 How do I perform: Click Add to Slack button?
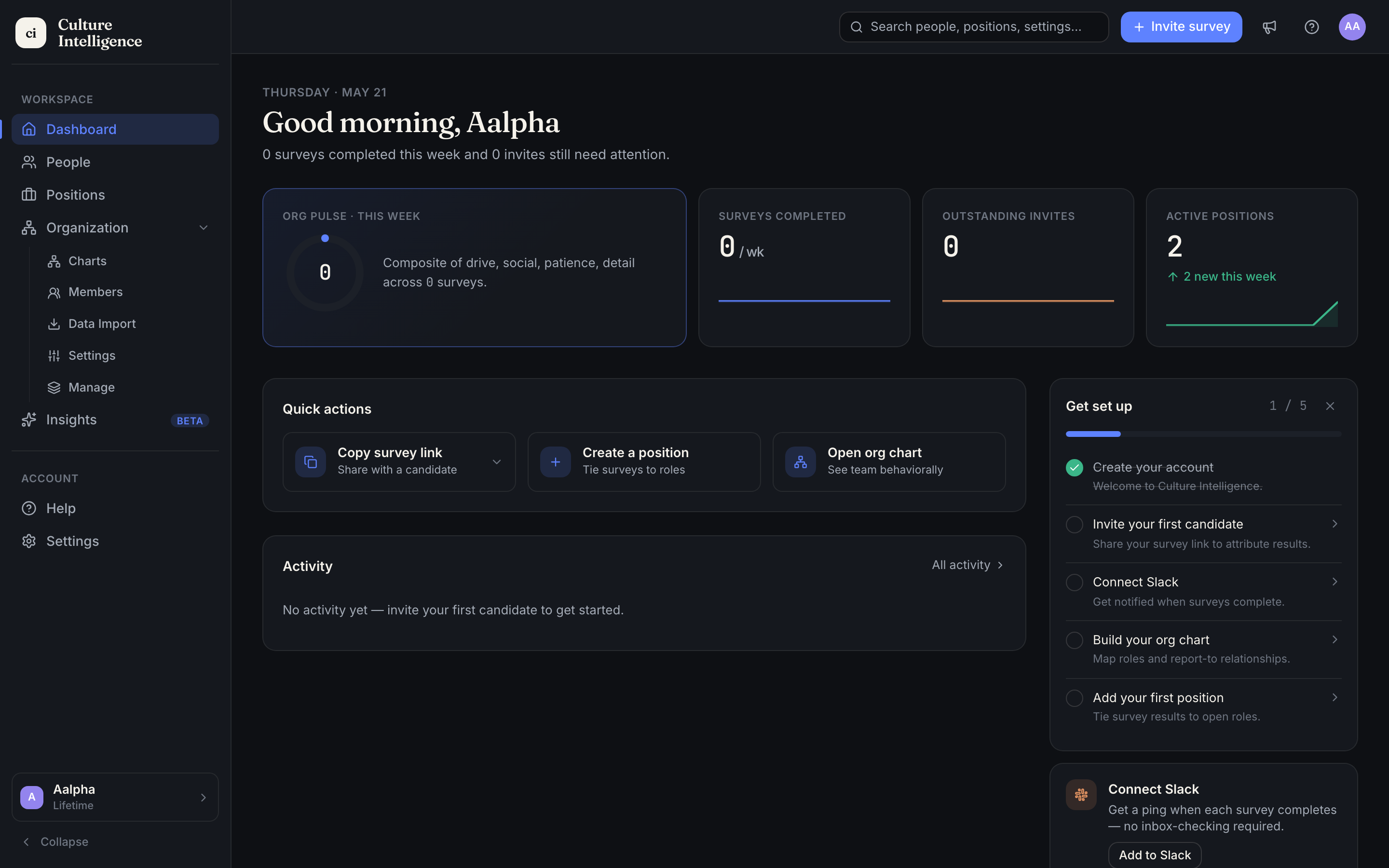[1154, 855]
